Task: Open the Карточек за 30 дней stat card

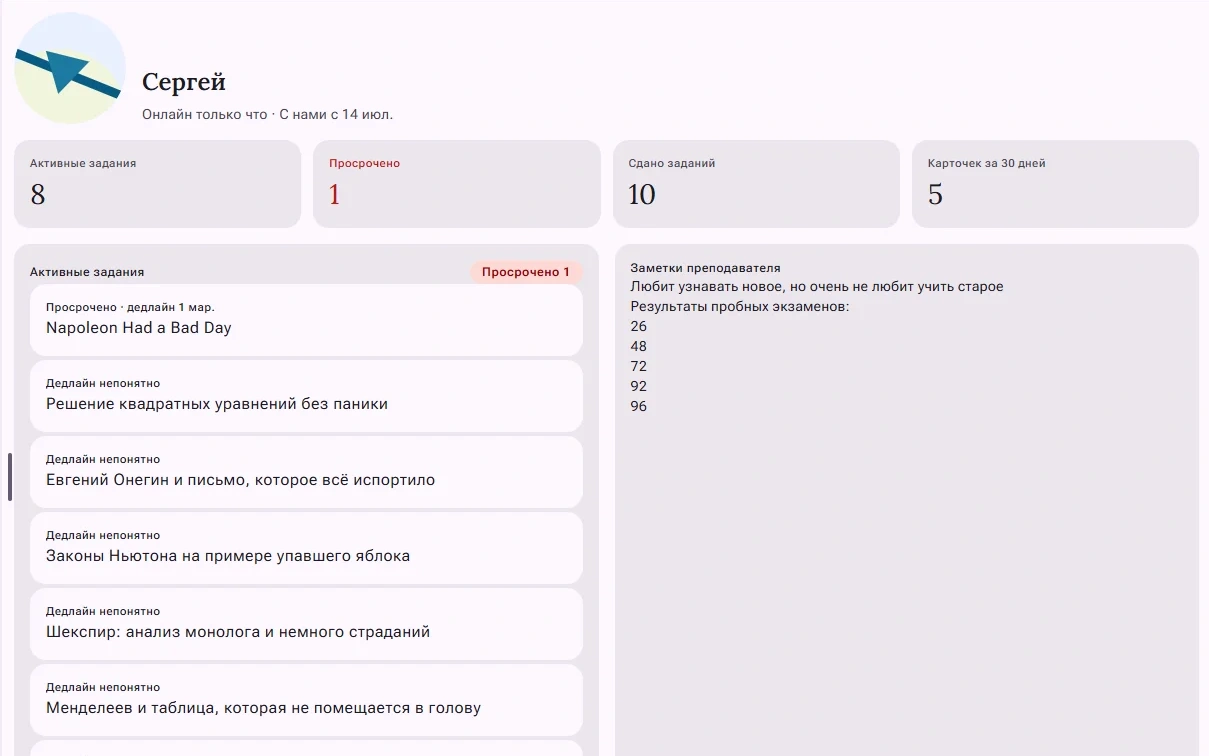Action: 1055,184
